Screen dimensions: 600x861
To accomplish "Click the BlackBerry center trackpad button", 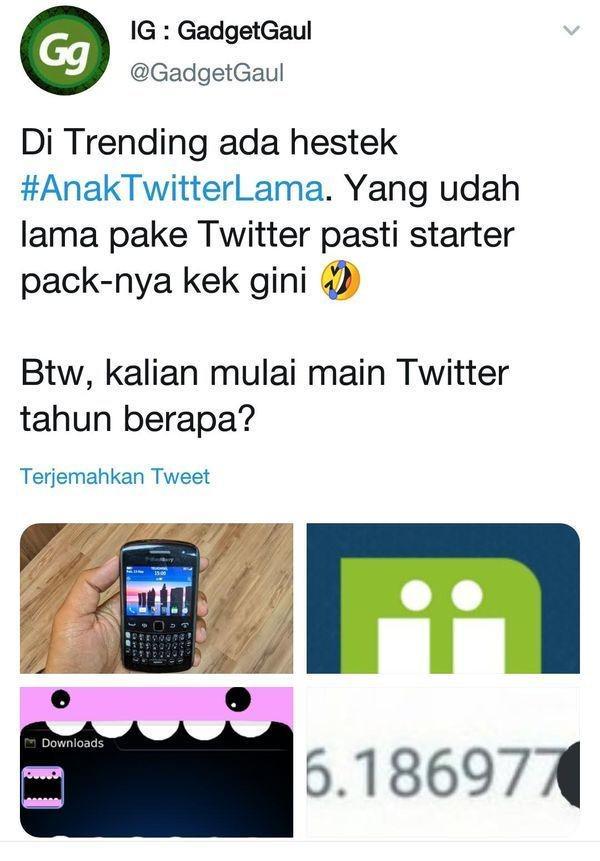I will tap(159, 625).
